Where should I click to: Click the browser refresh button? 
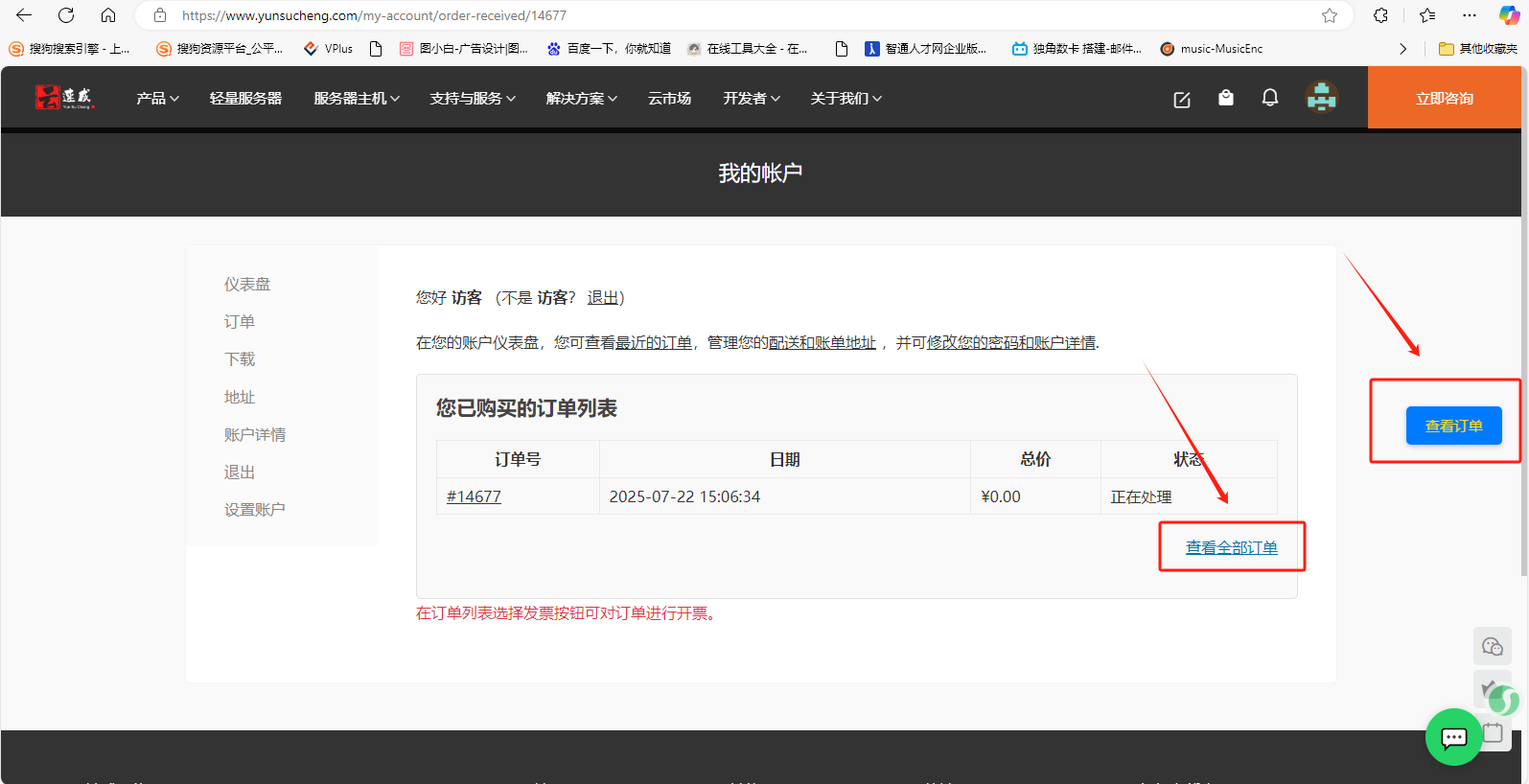coord(66,15)
